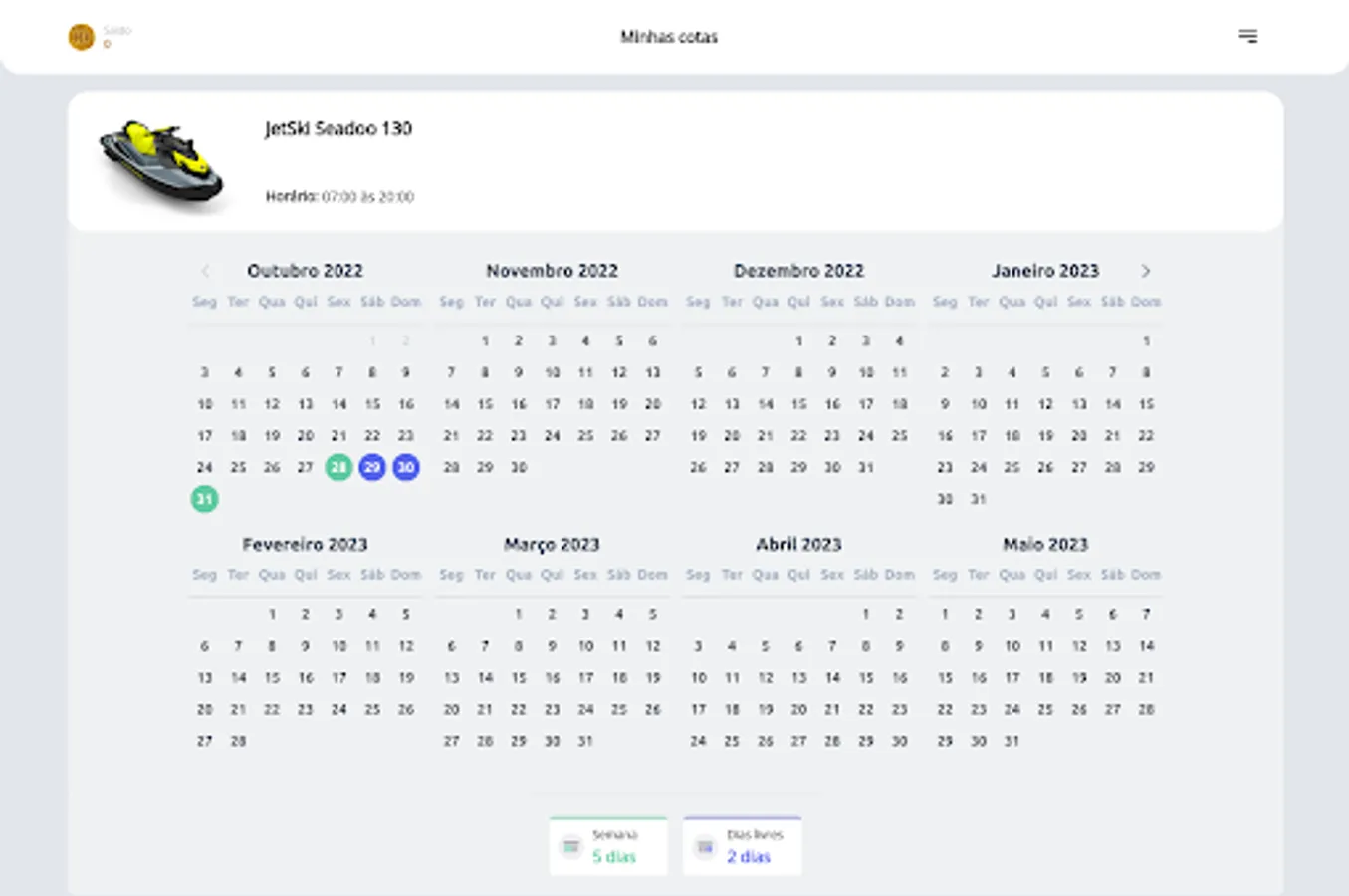Click the Semana calendar icon
The width and height of the screenshot is (1349, 896).
coord(570,847)
